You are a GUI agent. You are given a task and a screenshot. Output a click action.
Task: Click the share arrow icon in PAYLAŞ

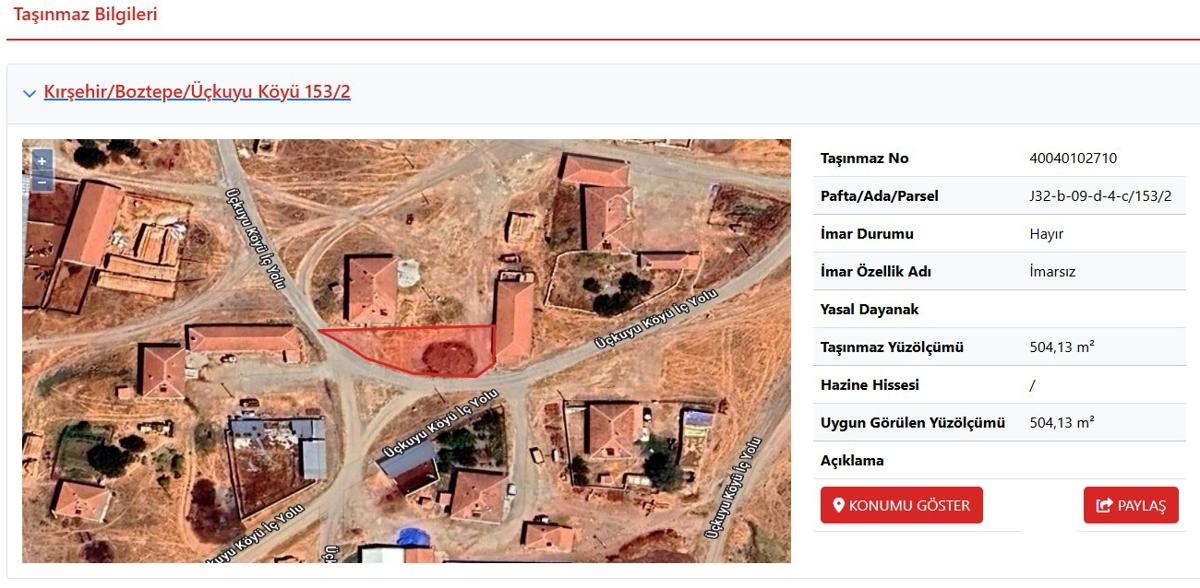pyautogui.click(x=1104, y=505)
